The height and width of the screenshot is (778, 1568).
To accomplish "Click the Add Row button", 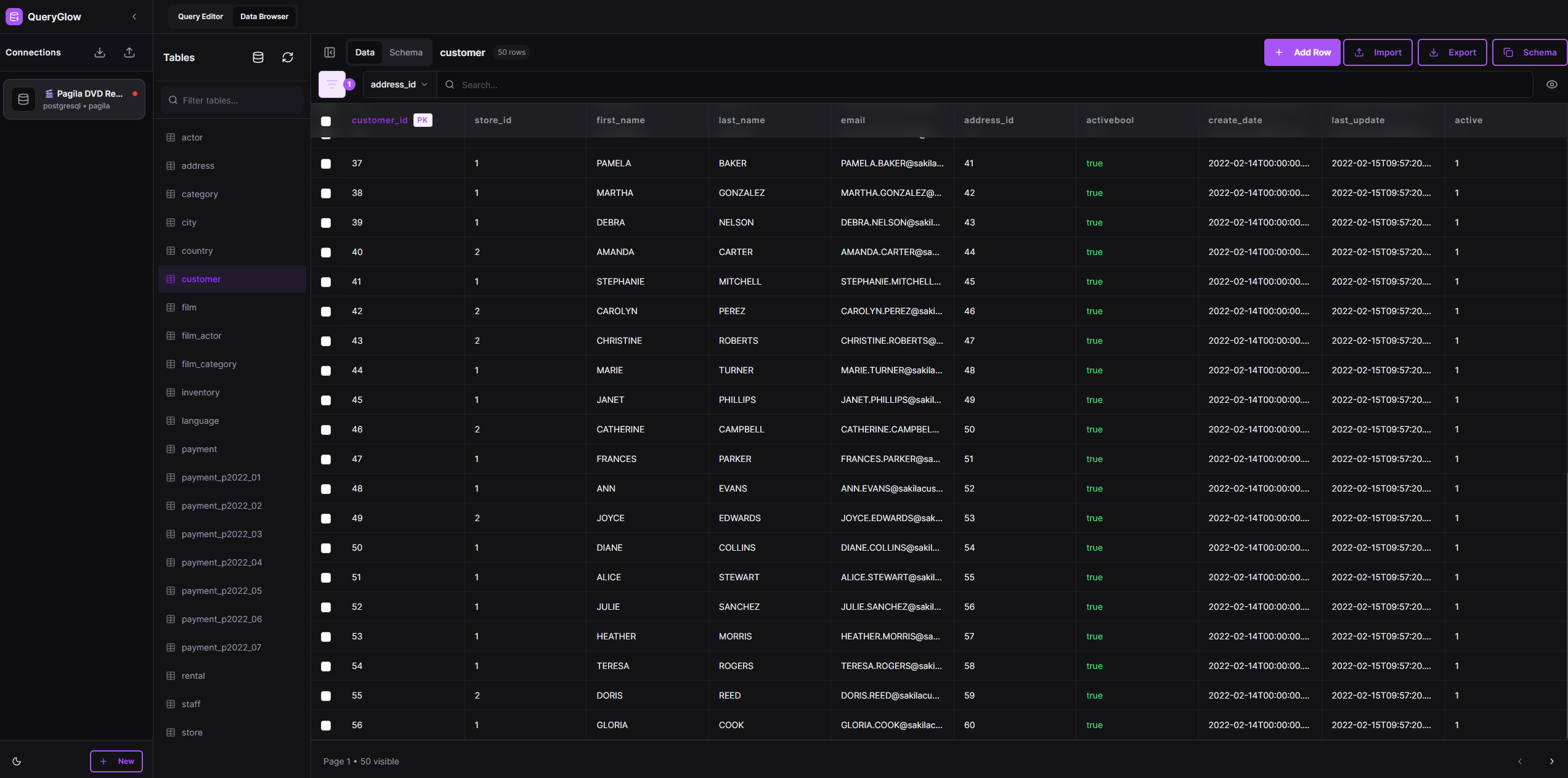I will click(x=1302, y=52).
